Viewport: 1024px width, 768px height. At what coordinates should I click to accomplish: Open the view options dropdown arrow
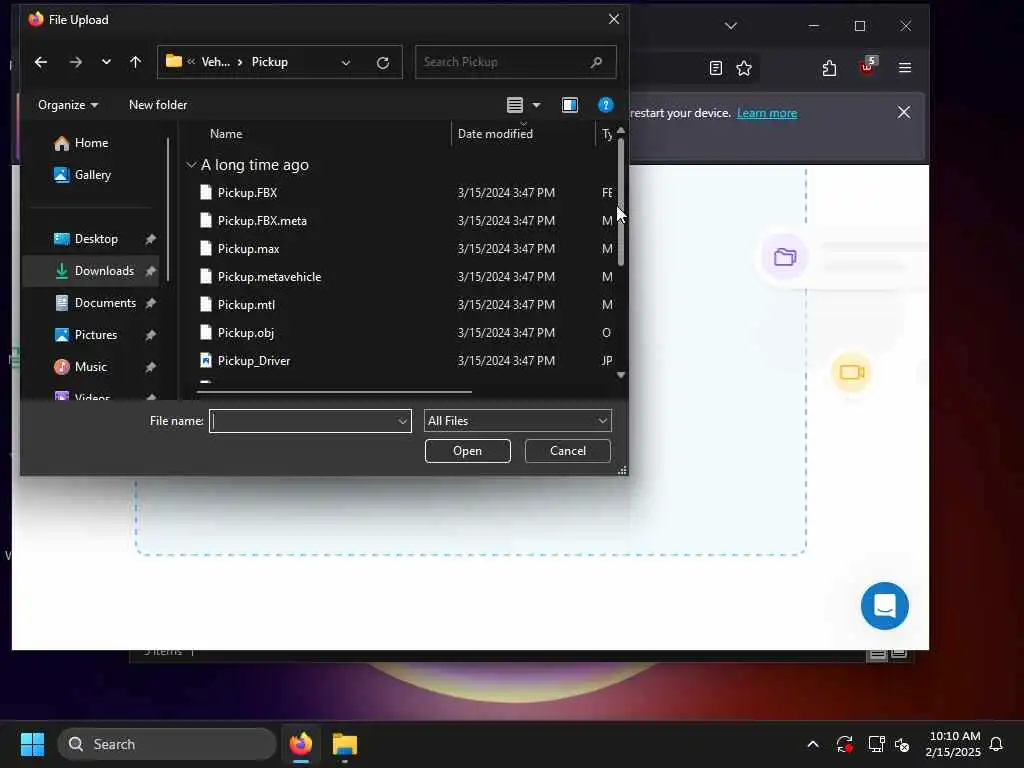pos(536,105)
